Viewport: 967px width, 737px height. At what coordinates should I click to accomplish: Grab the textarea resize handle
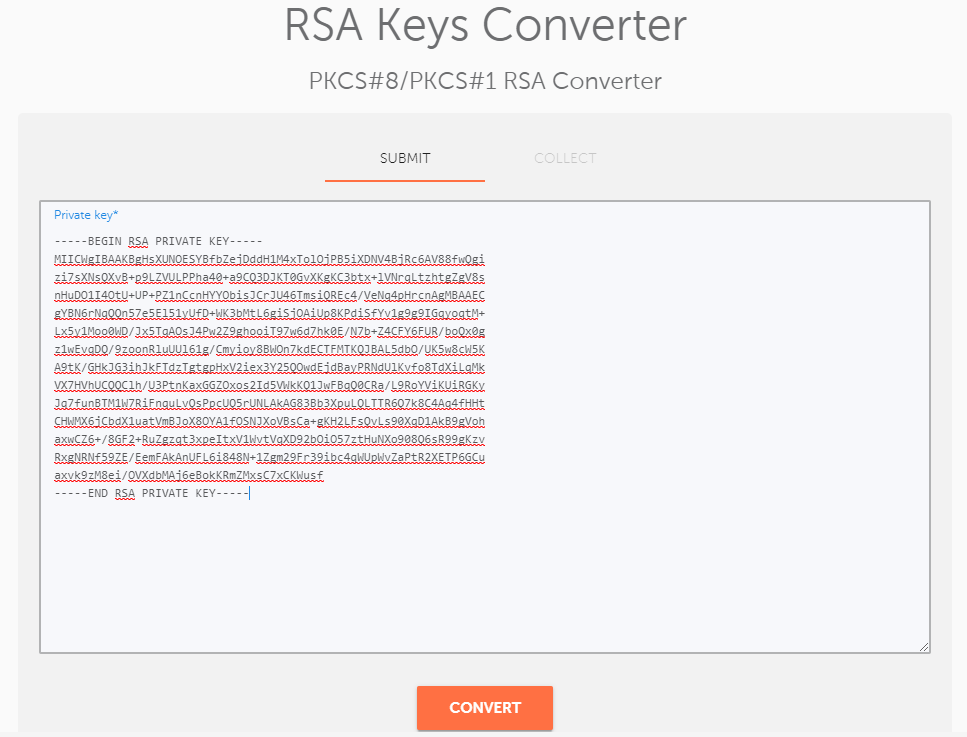pos(924,647)
